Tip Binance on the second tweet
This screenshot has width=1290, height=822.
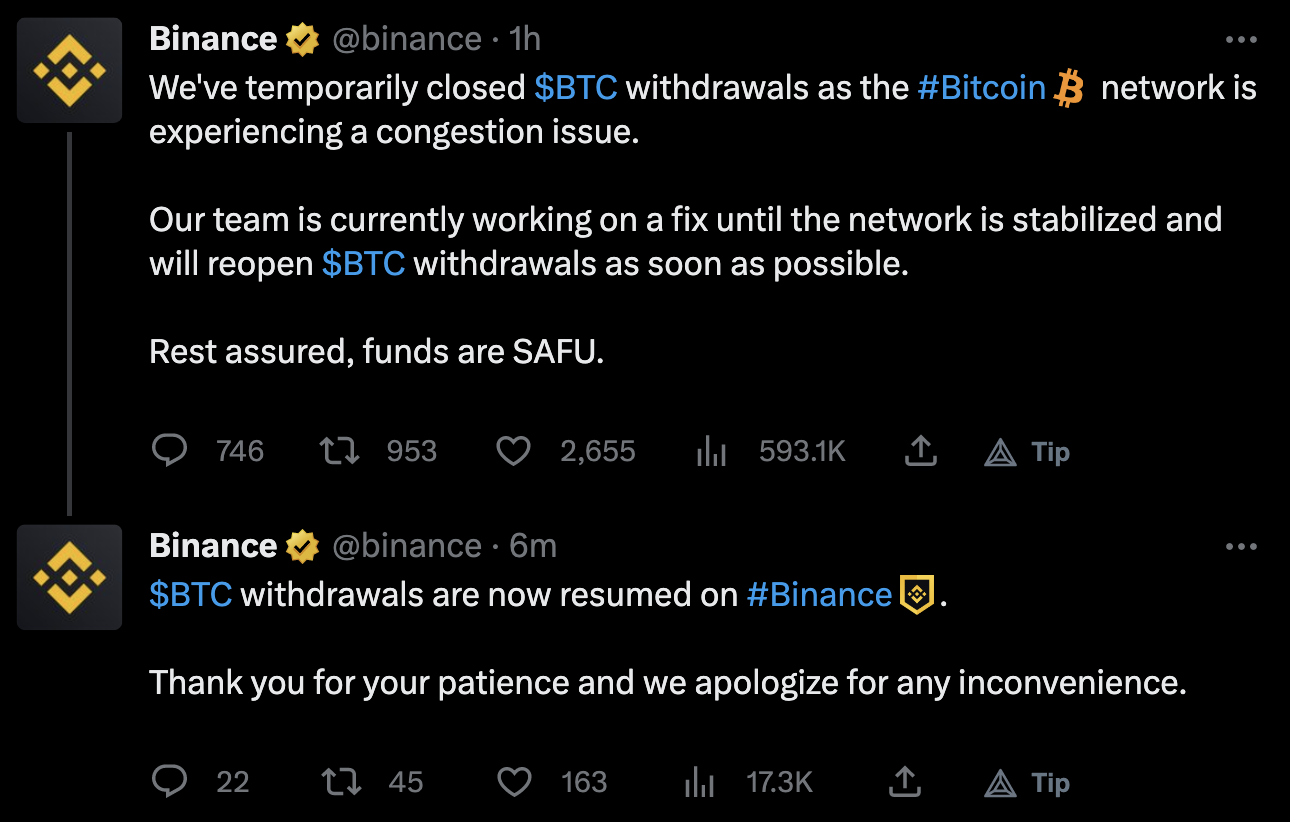tap(1027, 781)
